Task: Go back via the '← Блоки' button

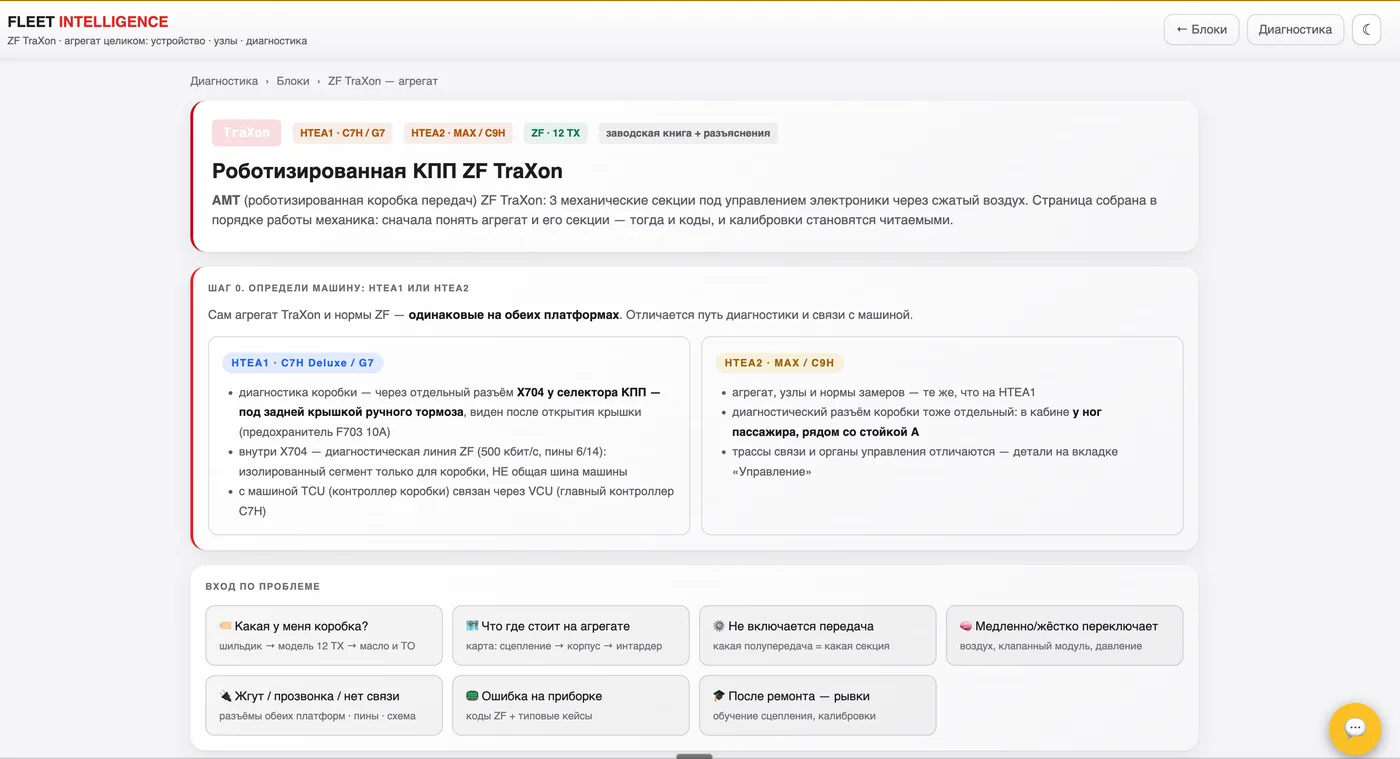Action: point(1201,29)
